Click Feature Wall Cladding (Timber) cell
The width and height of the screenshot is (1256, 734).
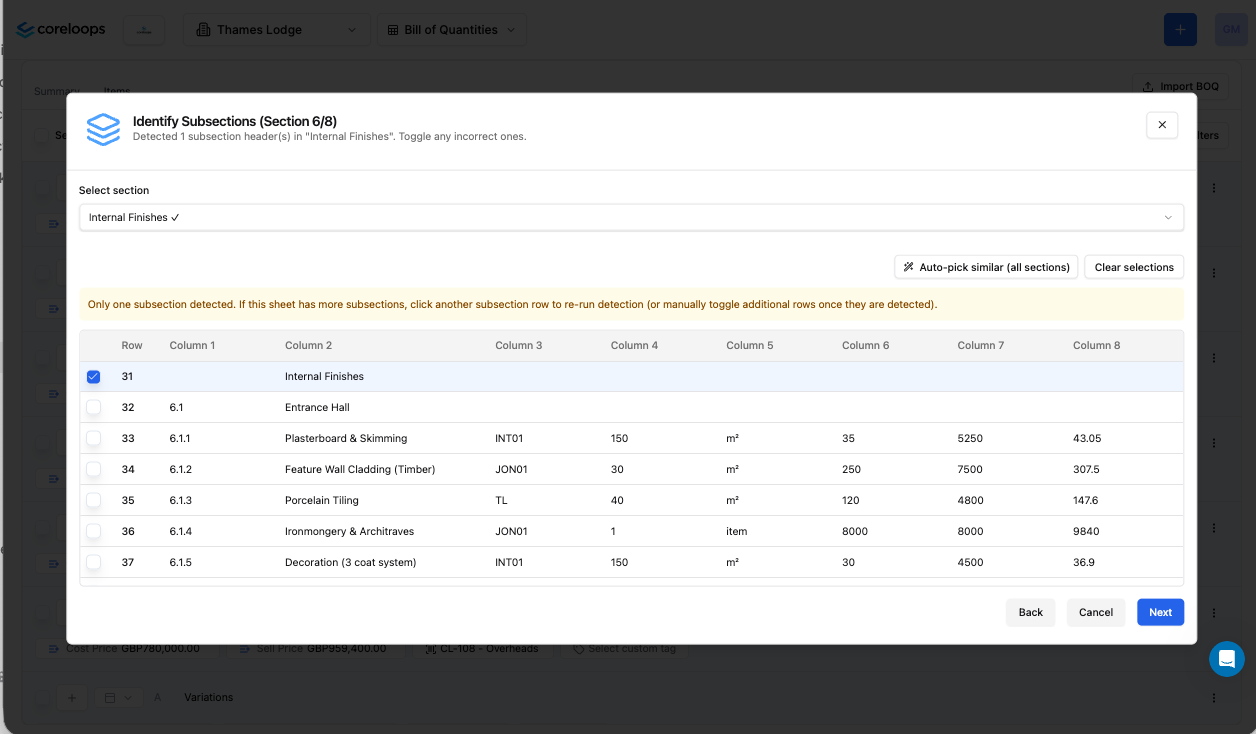pyautogui.click(x=360, y=470)
